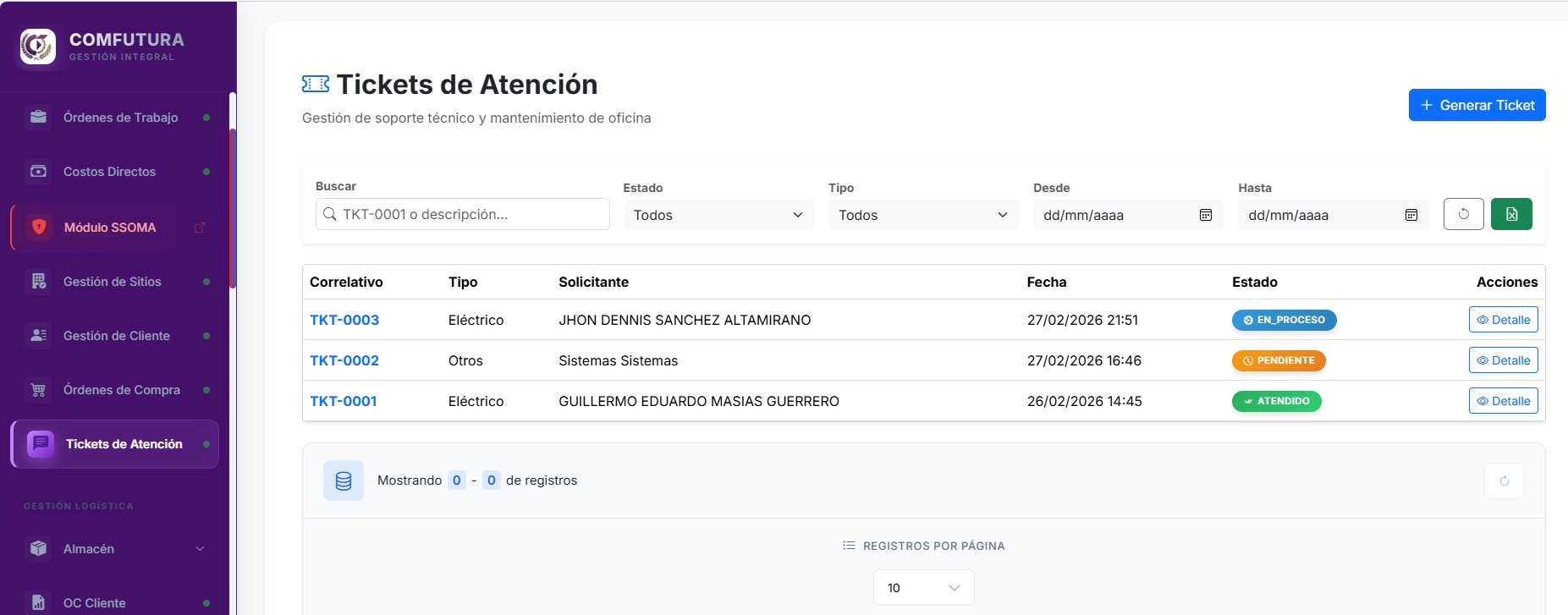
Task: Open the Desde calendar picker icon
Action: point(1206,215)
